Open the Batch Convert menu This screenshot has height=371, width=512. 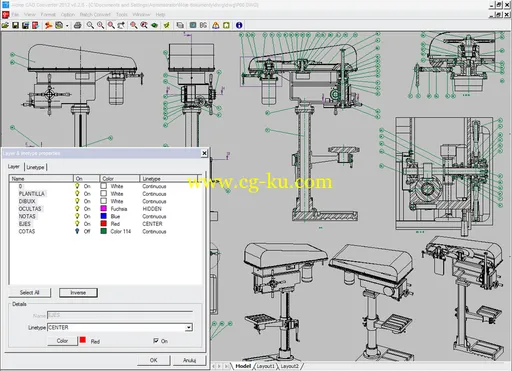(95, 15)
